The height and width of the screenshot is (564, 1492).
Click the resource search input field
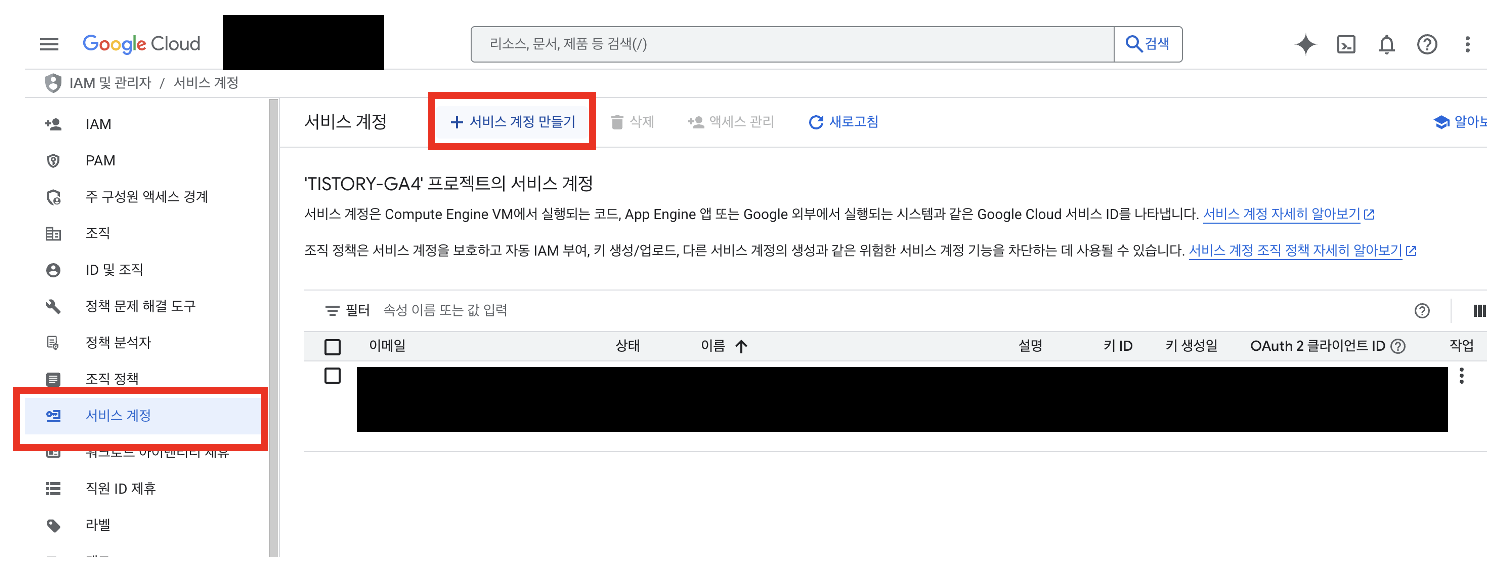793,44
